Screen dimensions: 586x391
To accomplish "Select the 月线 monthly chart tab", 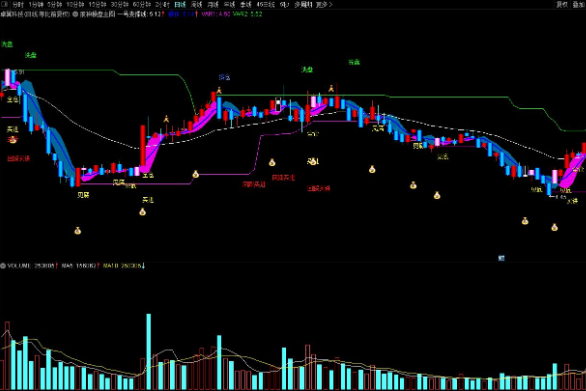I will click(213, 4).
